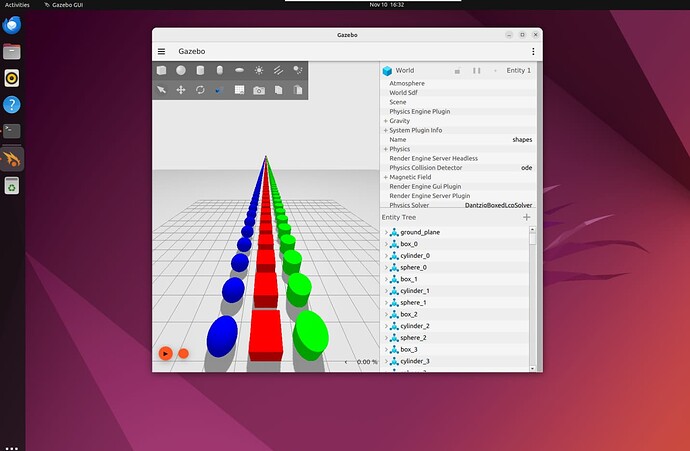Click the plus button in Entity Tree

527,217
